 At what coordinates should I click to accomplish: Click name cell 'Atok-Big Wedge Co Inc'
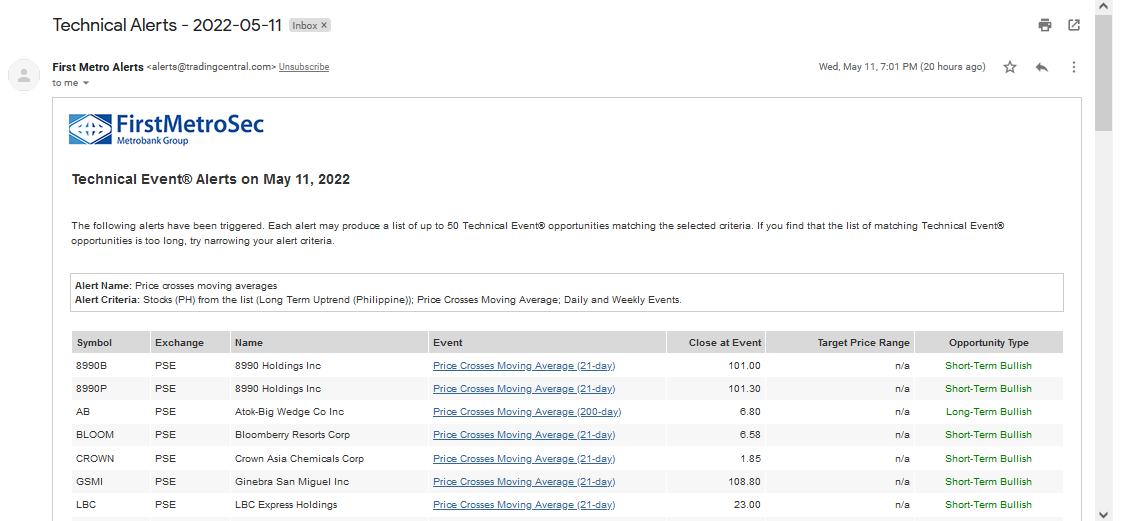[x=290, y=412]
